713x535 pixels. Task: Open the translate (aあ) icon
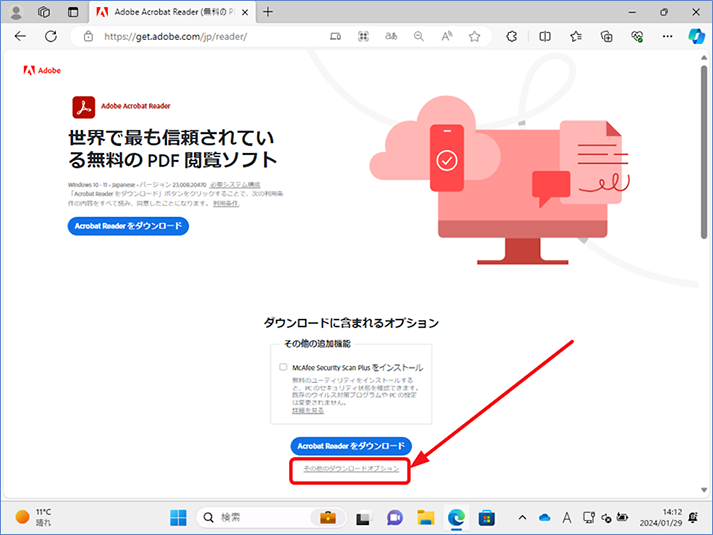(x=391, y=36)
